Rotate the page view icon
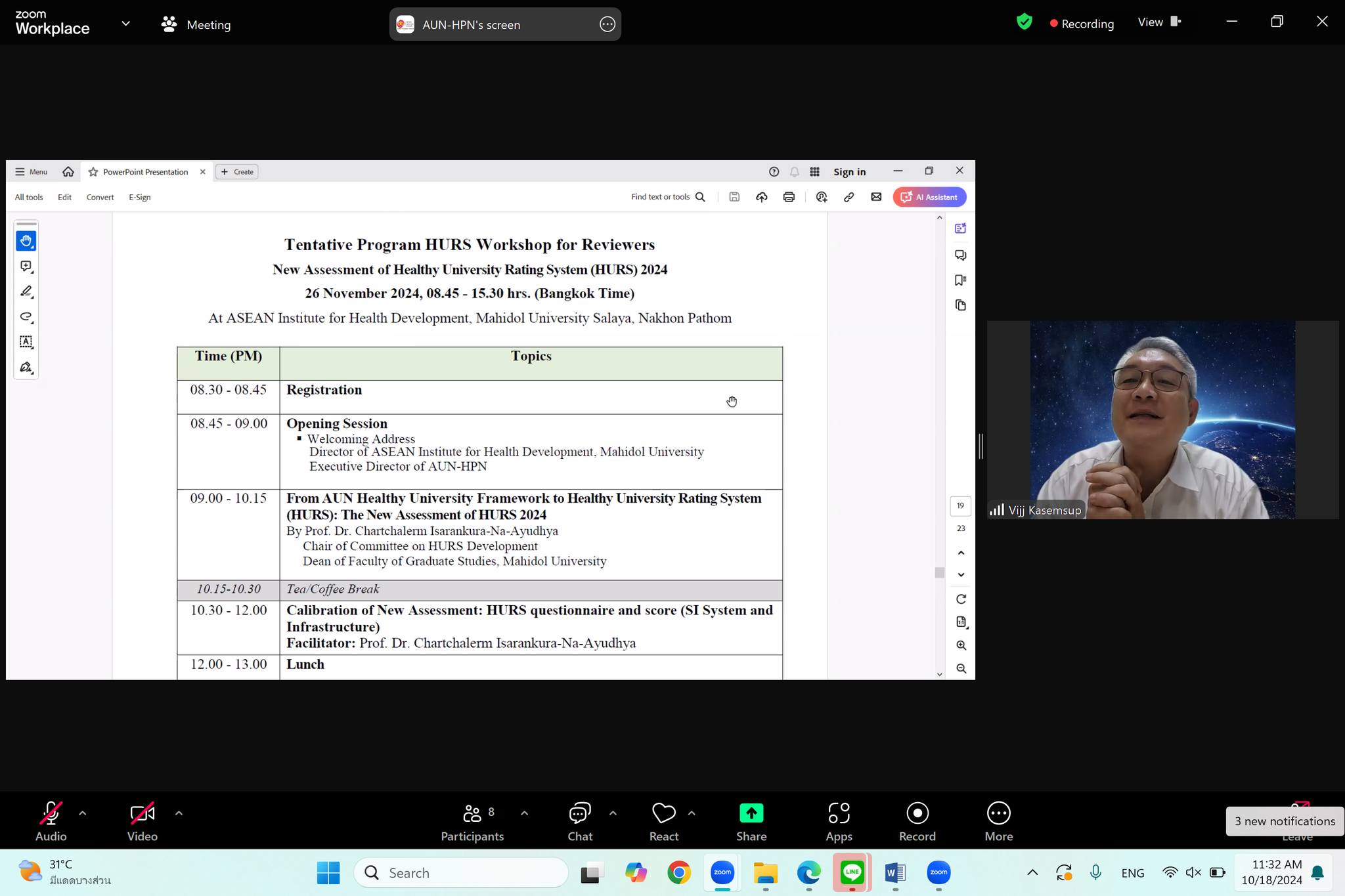Screen dimensions: 1345x896 (x=961, y=599)
